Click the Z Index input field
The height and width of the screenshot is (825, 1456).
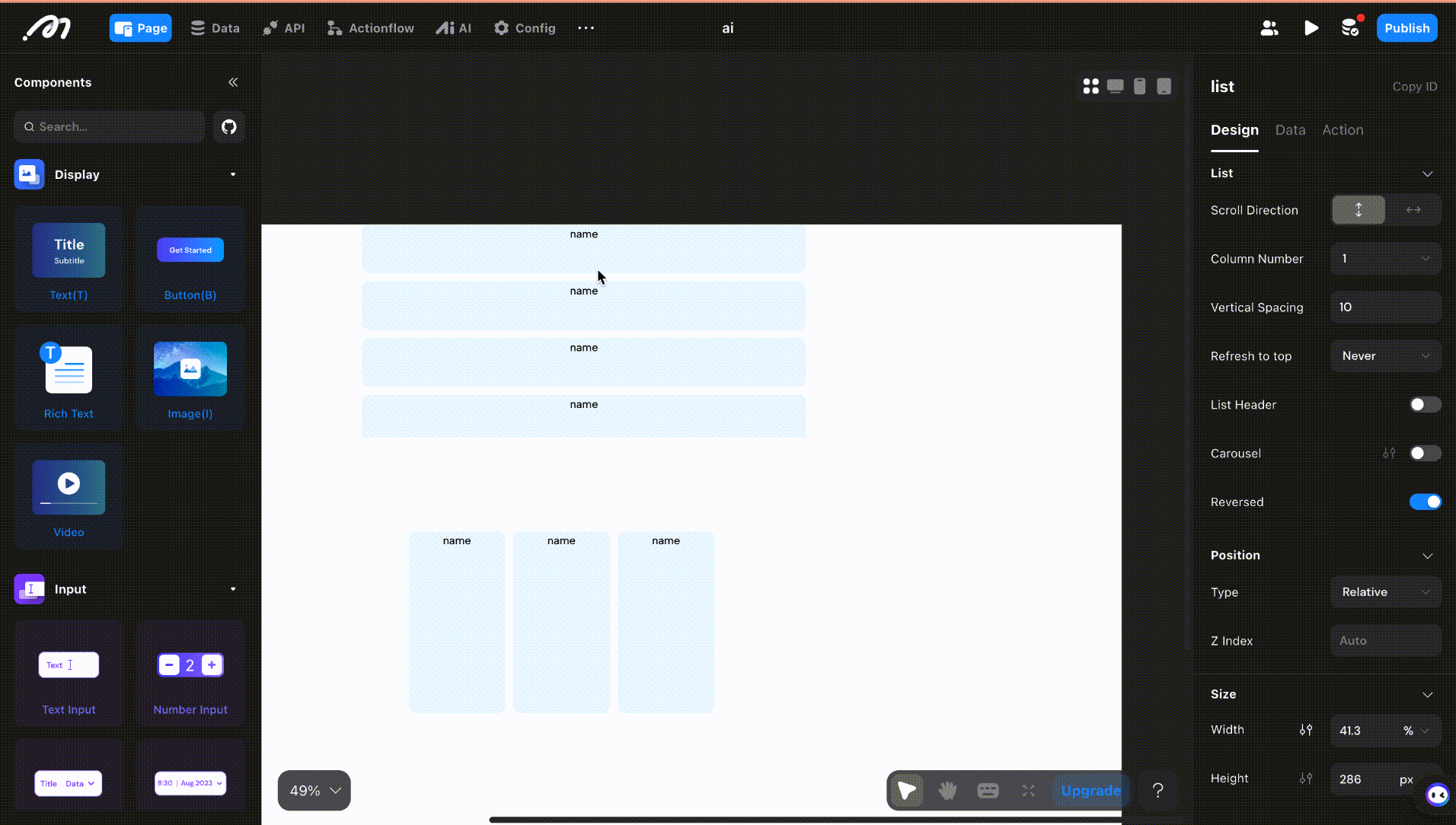[x=1386, y=641]
